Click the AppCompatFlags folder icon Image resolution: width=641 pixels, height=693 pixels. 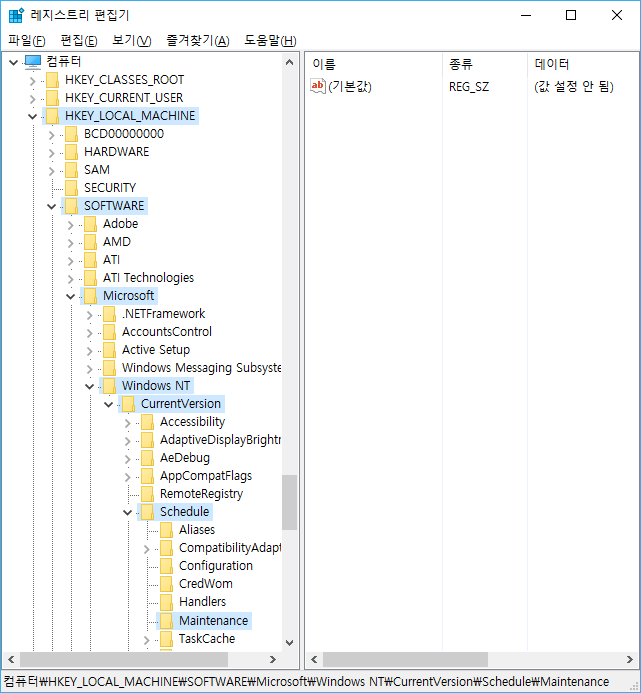point(147,476)
